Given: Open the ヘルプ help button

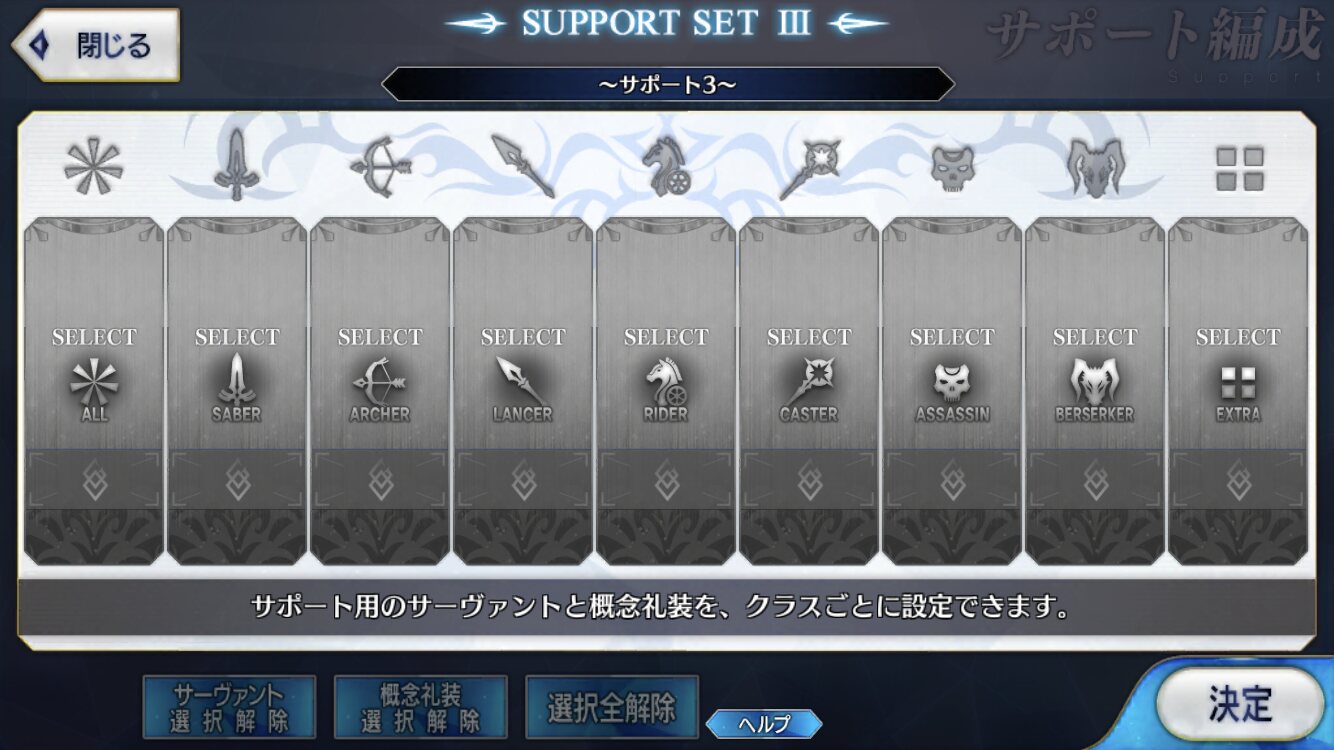Looking at the screenshot, I should (x=764, y=724).
